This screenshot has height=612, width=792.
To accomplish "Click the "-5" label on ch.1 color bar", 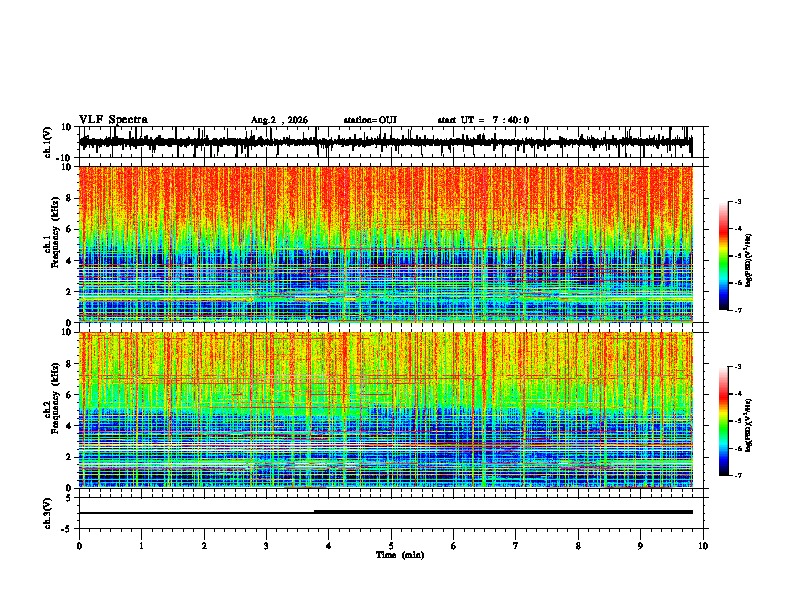I will 737,256.
